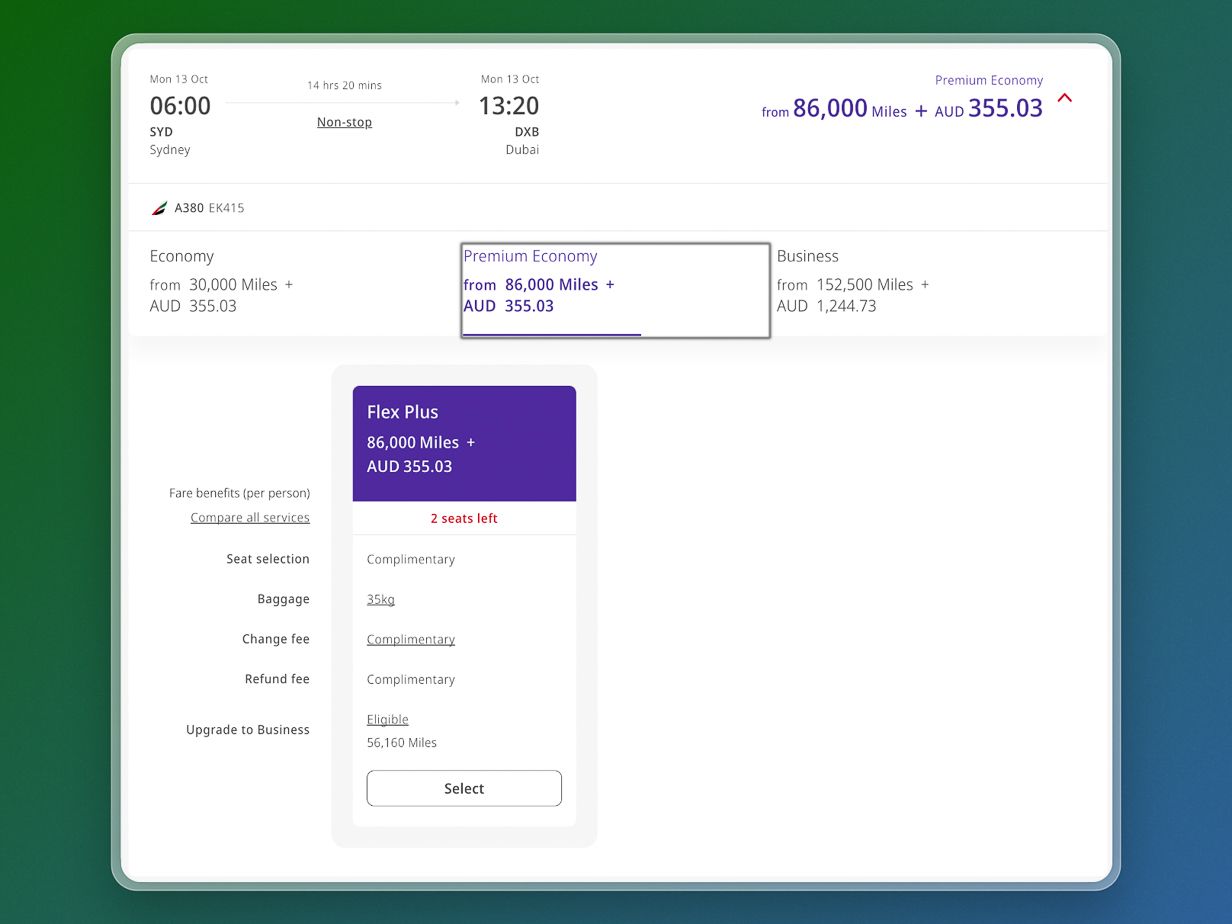Viewport: 1232px width, 924px height.
Task: Open the Eligible upgrade to Business link
Action: 387,719
